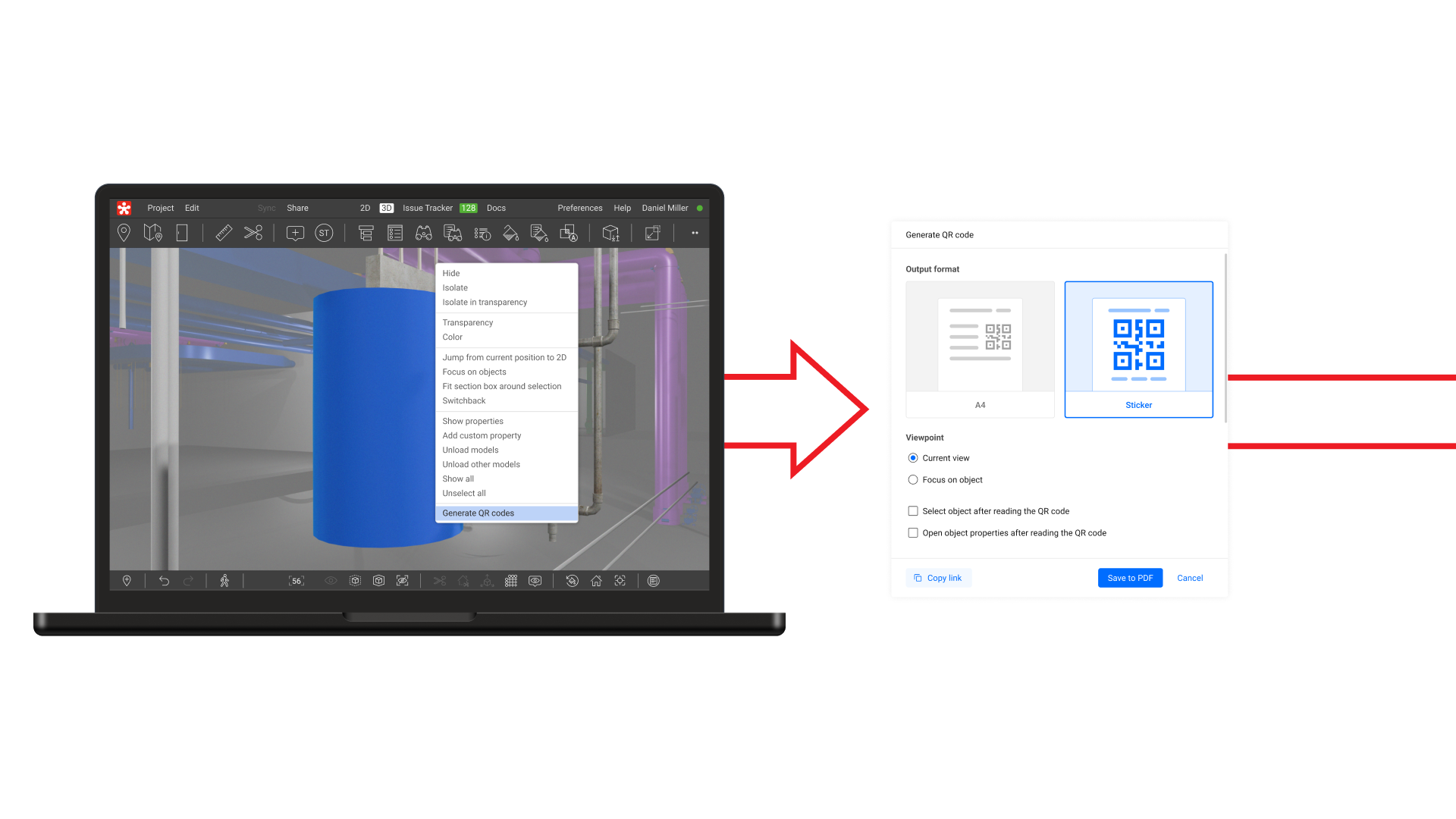Activate the scissors section tool
This screenshot has width=1456, height=819.
pos(253,233)
